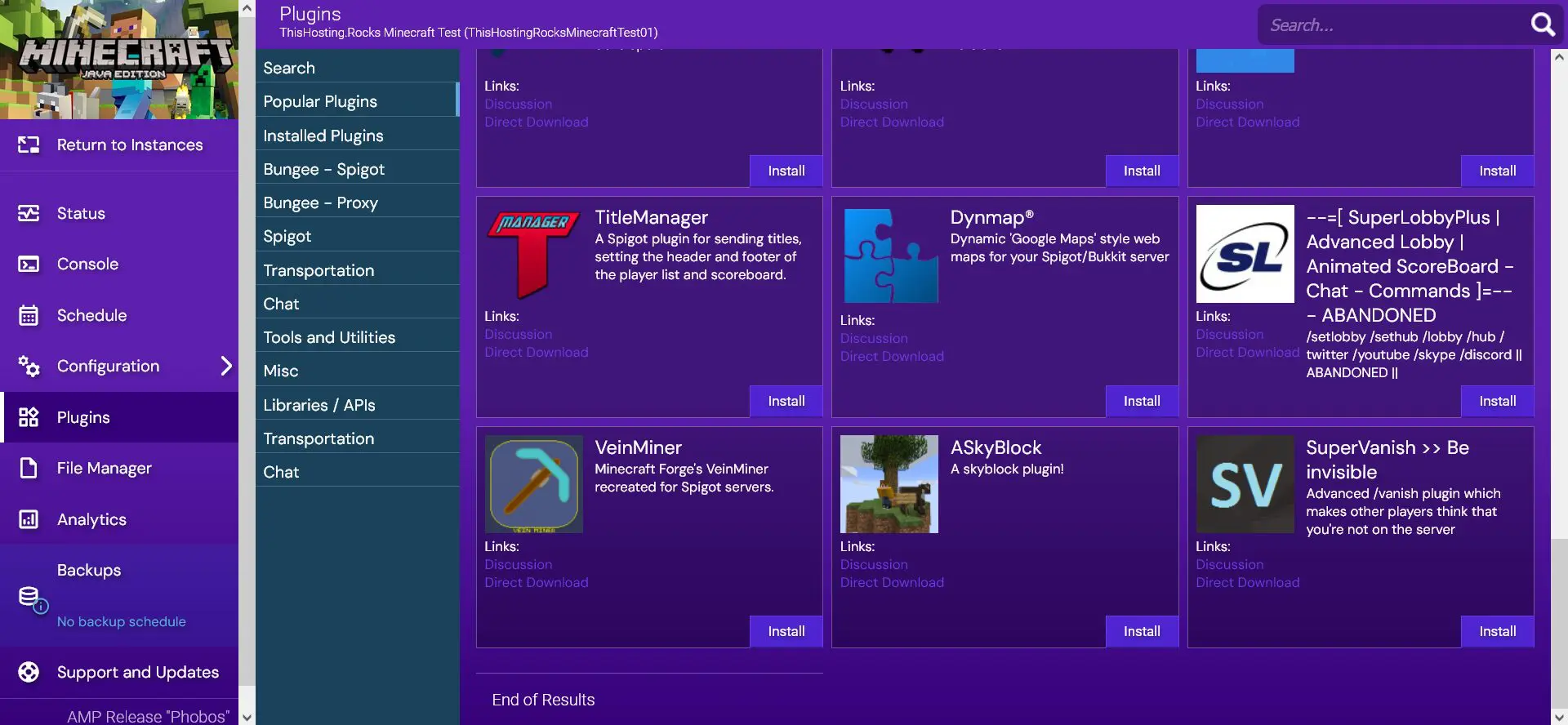Open SuperLobbyPlus Discussion link
The width and height of the screenshot is (1568, 725).
tap(1229, 334)
